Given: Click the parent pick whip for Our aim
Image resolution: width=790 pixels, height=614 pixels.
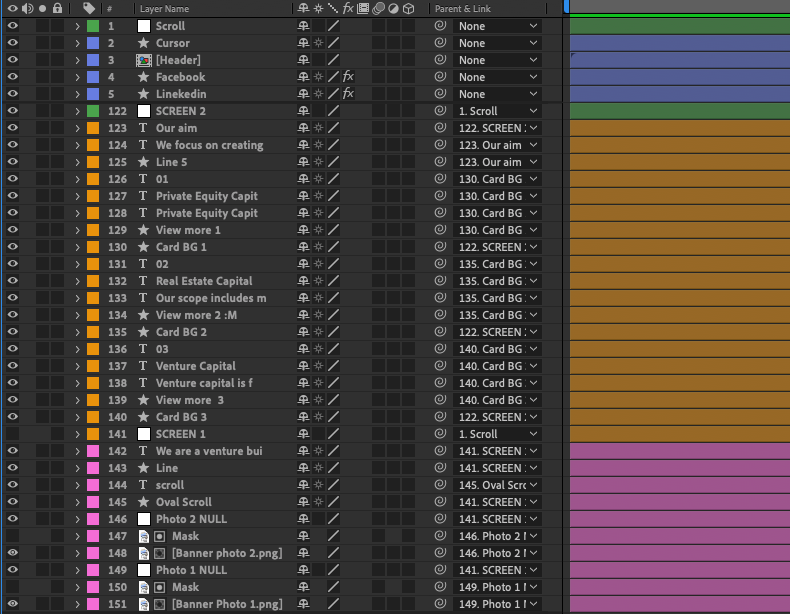Looking at the screenshot, I should [x=440, y=128].
